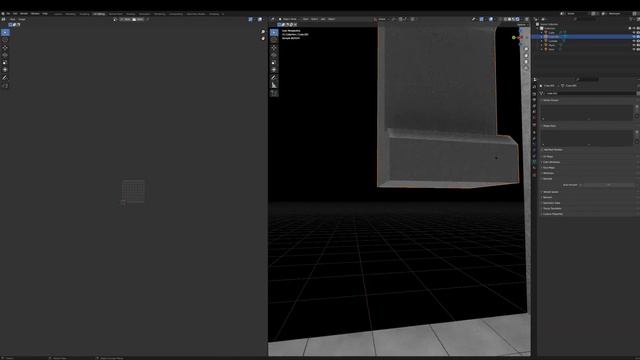Adjust the Auto Smooth angle slider
Viewport: 640px width, 360px height.
click(x=608, y=185)
